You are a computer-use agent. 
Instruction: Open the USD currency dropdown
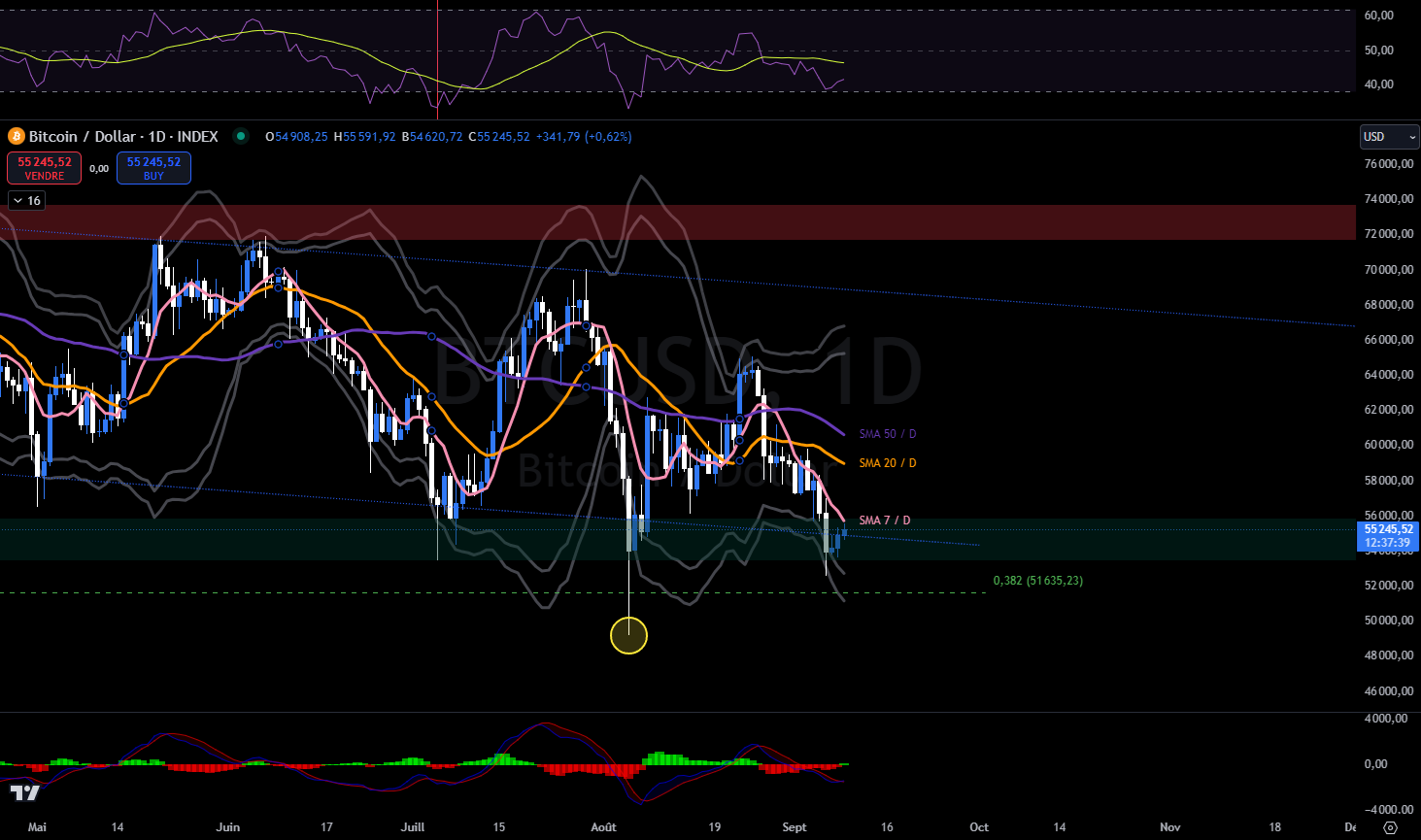1389,137
